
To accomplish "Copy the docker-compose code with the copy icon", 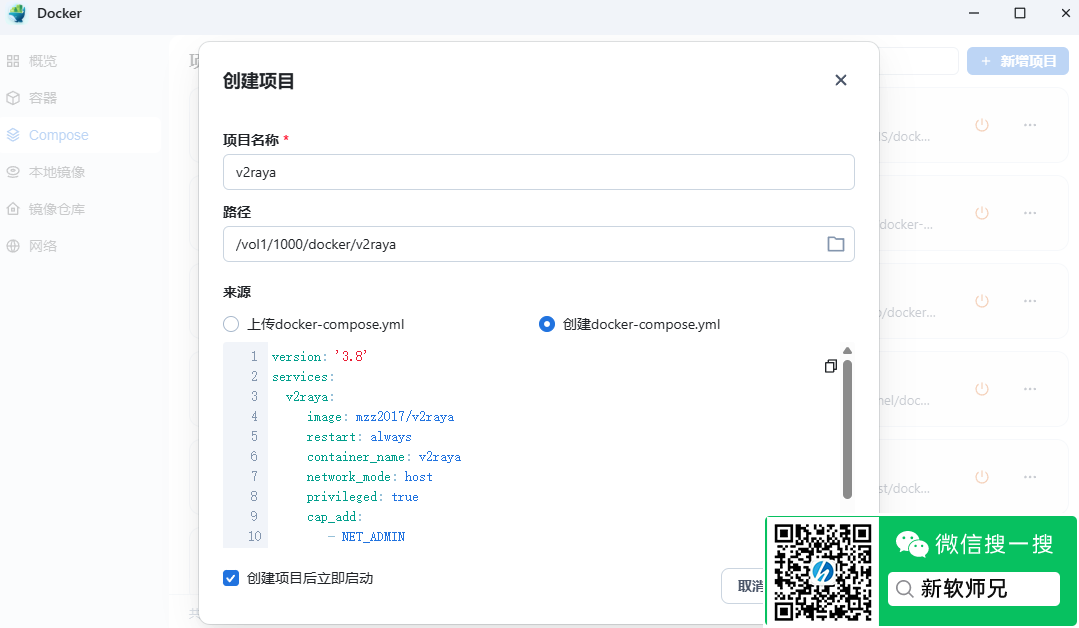I will [831, 366].
